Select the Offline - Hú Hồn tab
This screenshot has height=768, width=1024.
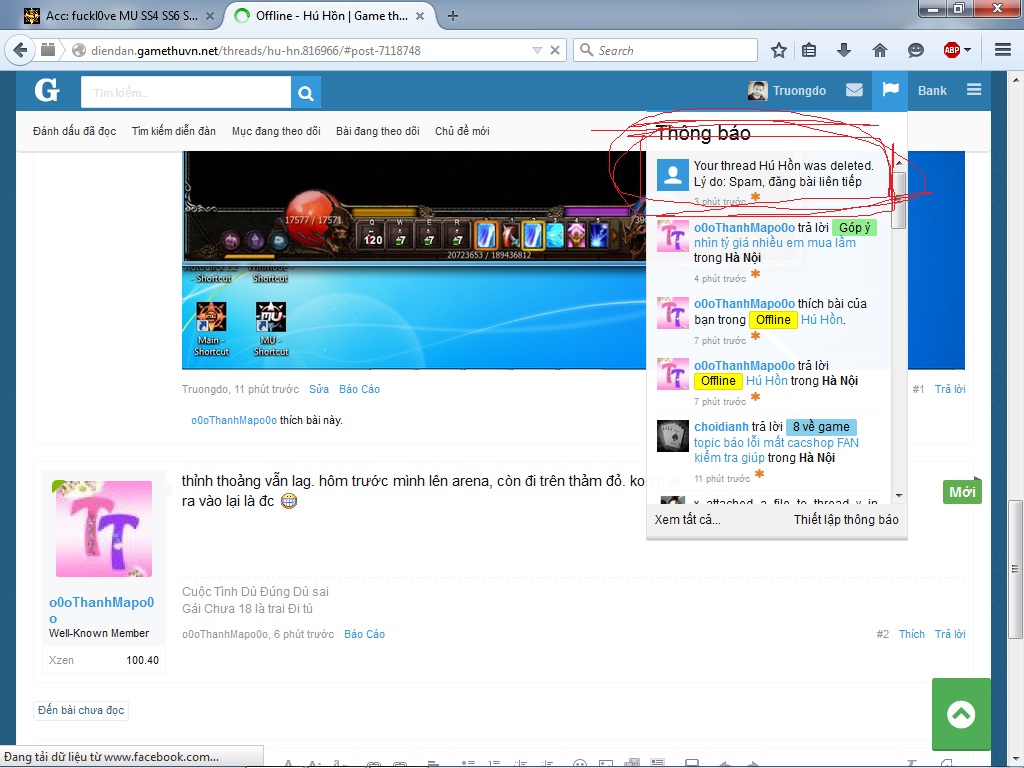(x=332, y=16)
